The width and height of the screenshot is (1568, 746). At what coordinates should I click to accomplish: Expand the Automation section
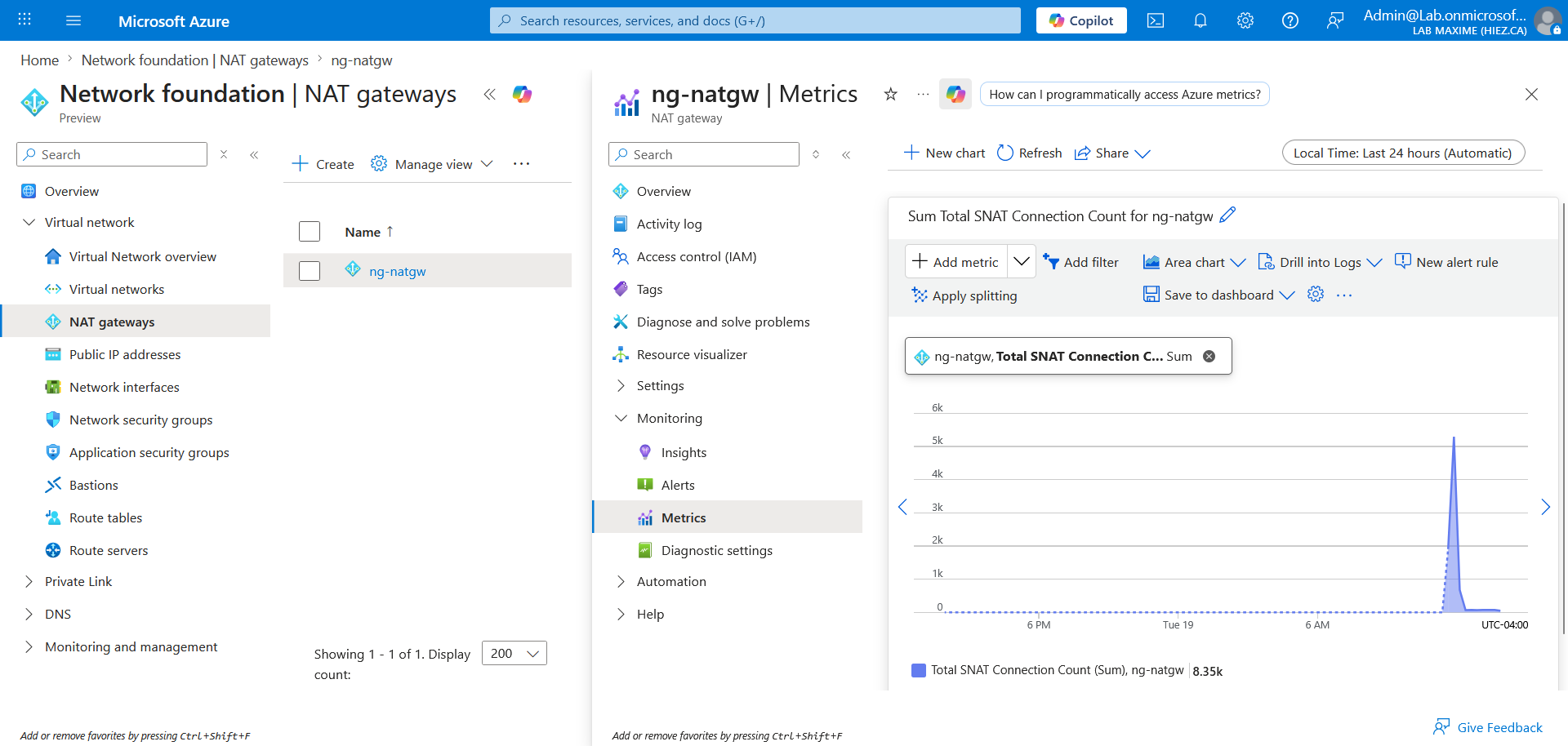(x=621, y=581)
